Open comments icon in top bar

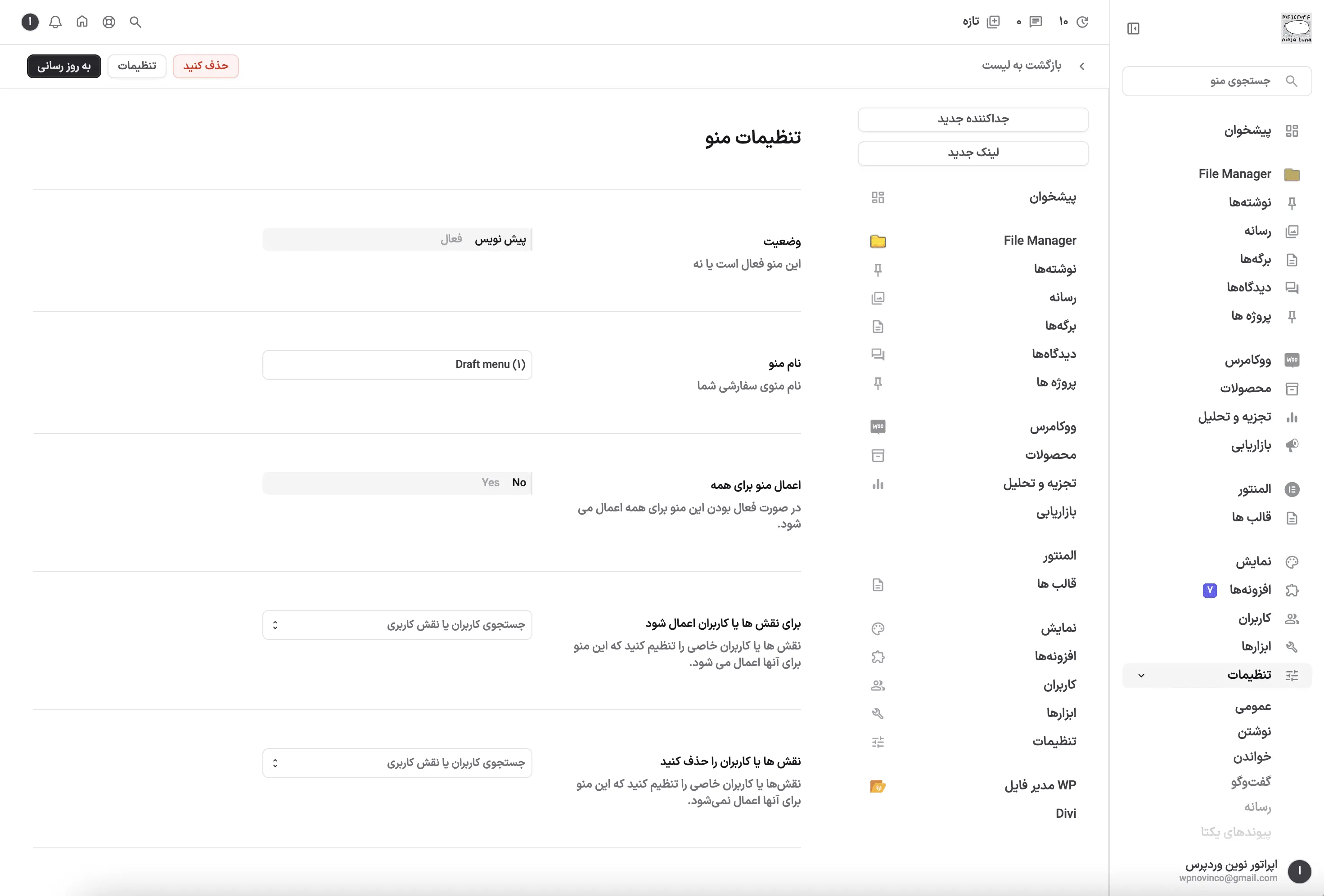pyautogui.click(x=1036, y=22)
